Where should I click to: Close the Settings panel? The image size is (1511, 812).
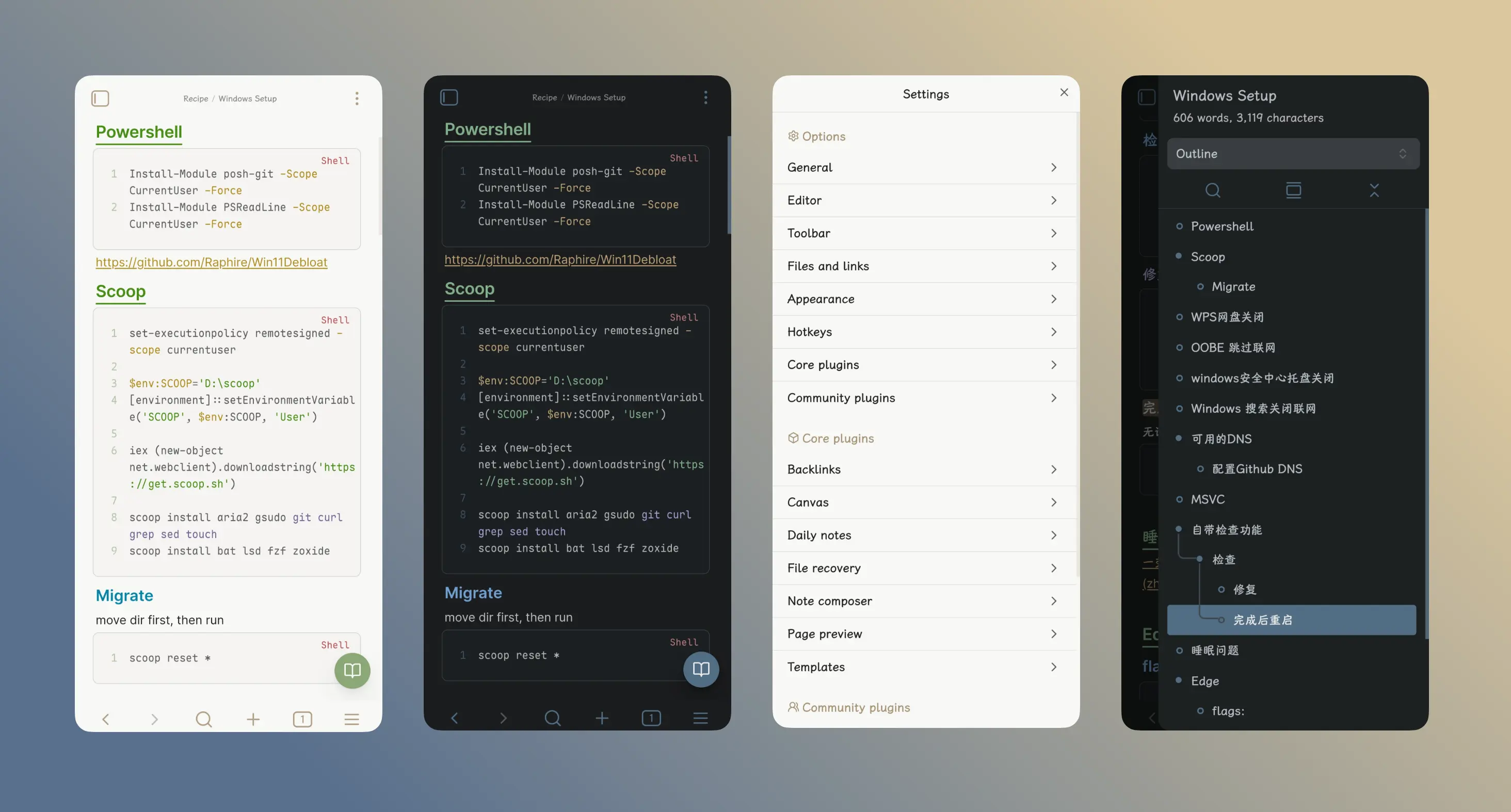[x=1064, y=93]
